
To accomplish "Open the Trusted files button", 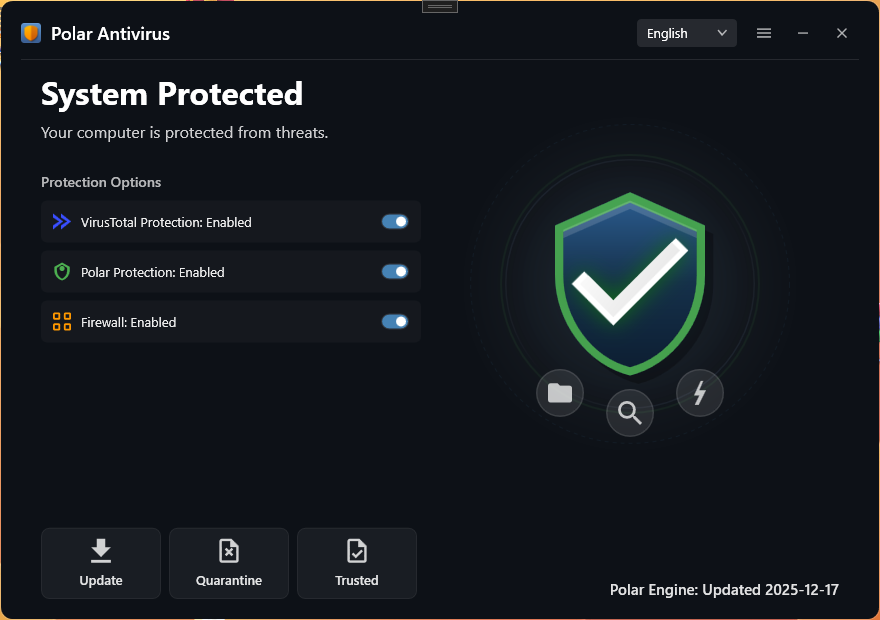I will [x=357, y=563].
